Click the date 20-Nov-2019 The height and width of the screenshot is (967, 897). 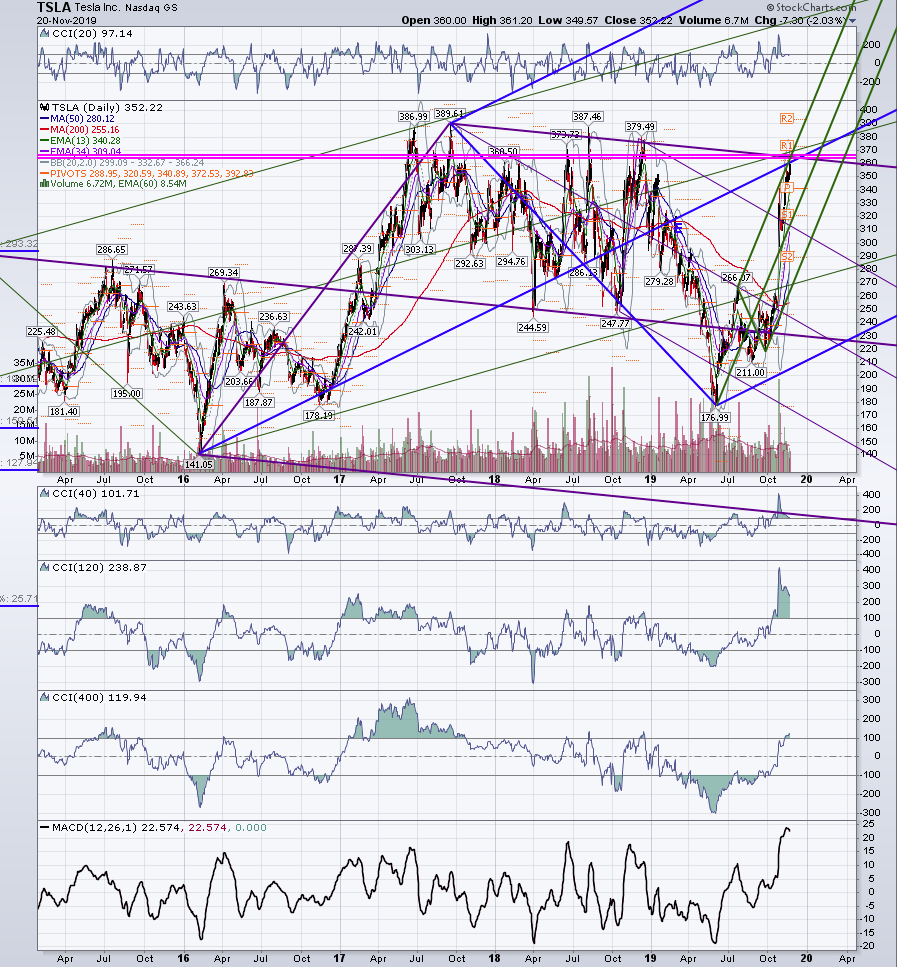(67, 20)
